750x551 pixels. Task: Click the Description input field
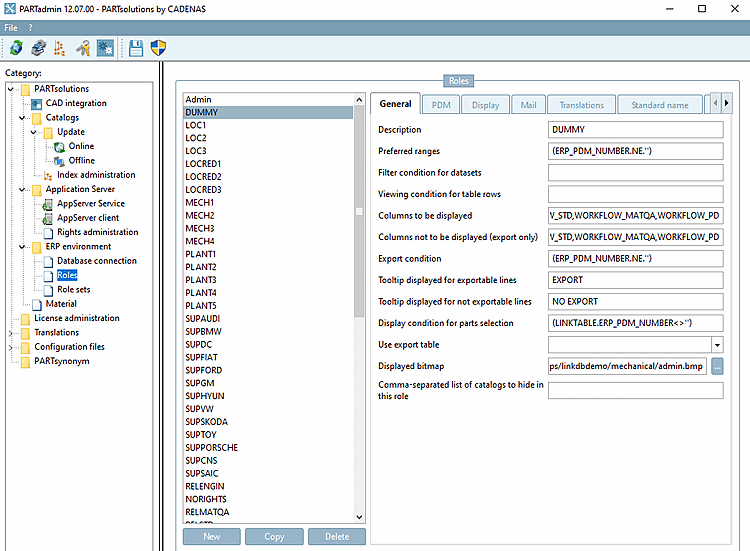coord(636,130)
